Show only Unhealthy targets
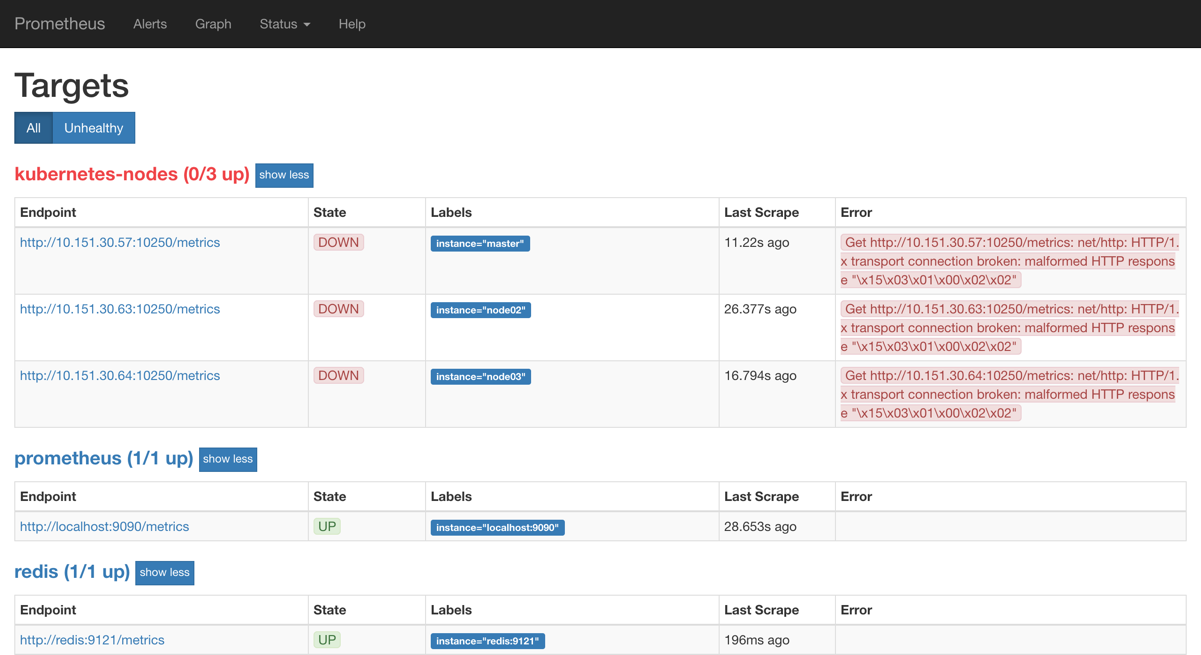 click(x=94, y=128)
